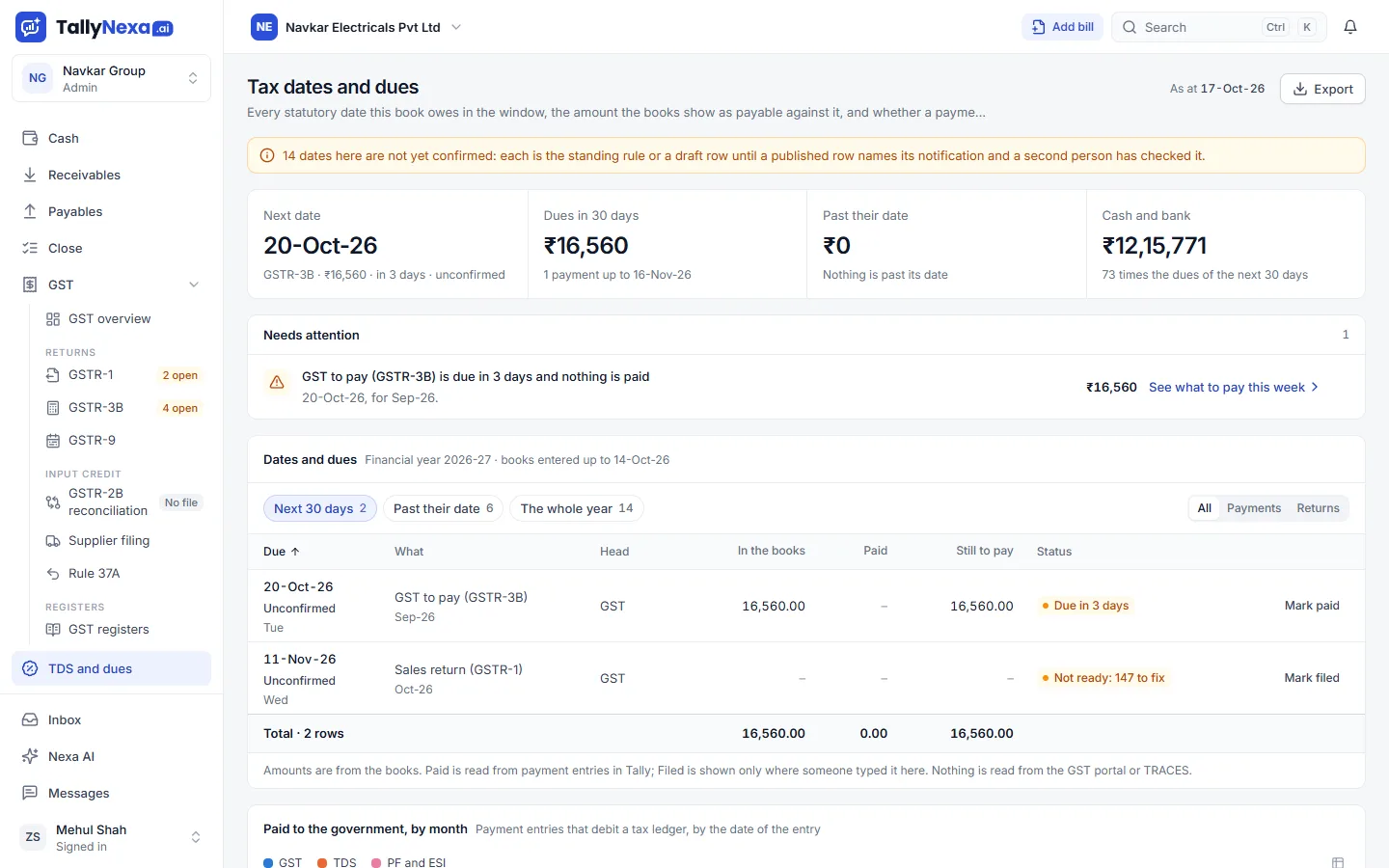Select the Past their date filter
Screen dimensions: 1389x868
click(x=443, y=508)
